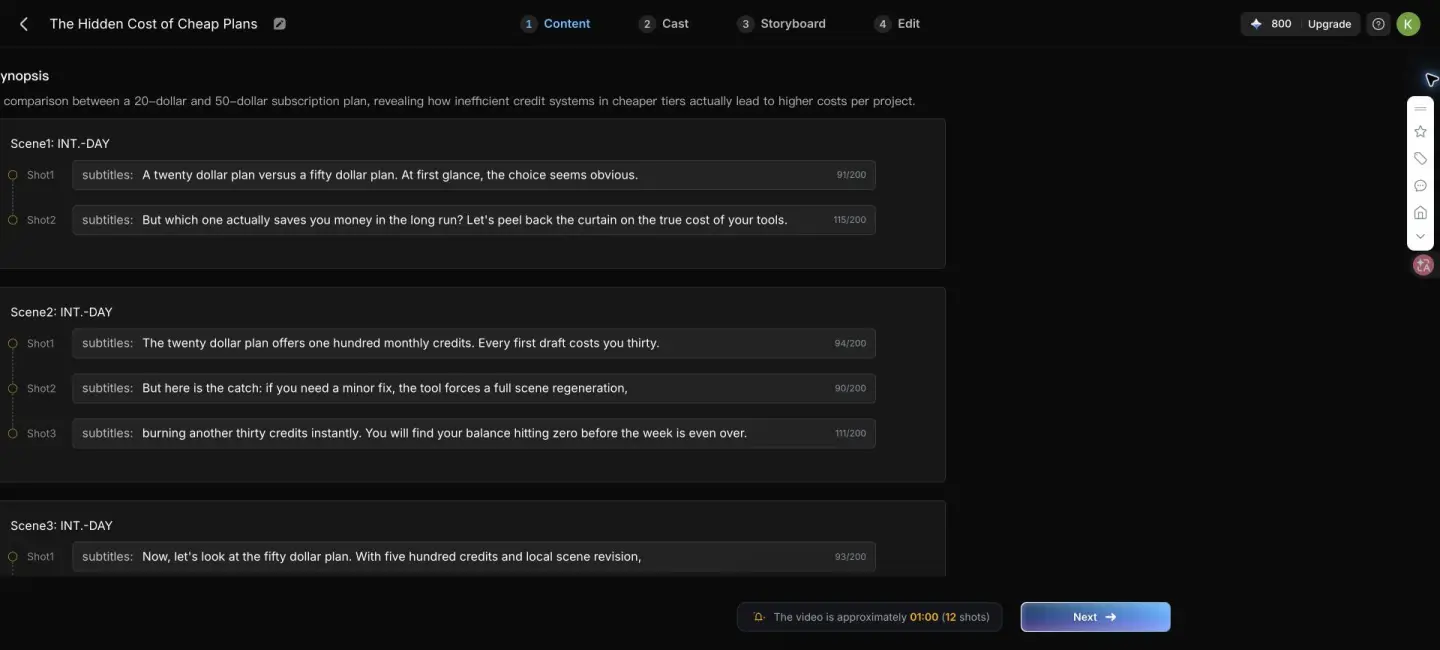Click the "Scene2: INT.-DAY" heading
Viewport: 1440px width, 650px height.
tap(61, 312)
